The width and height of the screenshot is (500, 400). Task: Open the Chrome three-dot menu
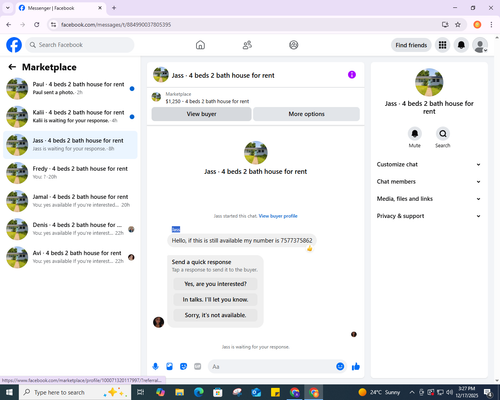coord(491,24)
